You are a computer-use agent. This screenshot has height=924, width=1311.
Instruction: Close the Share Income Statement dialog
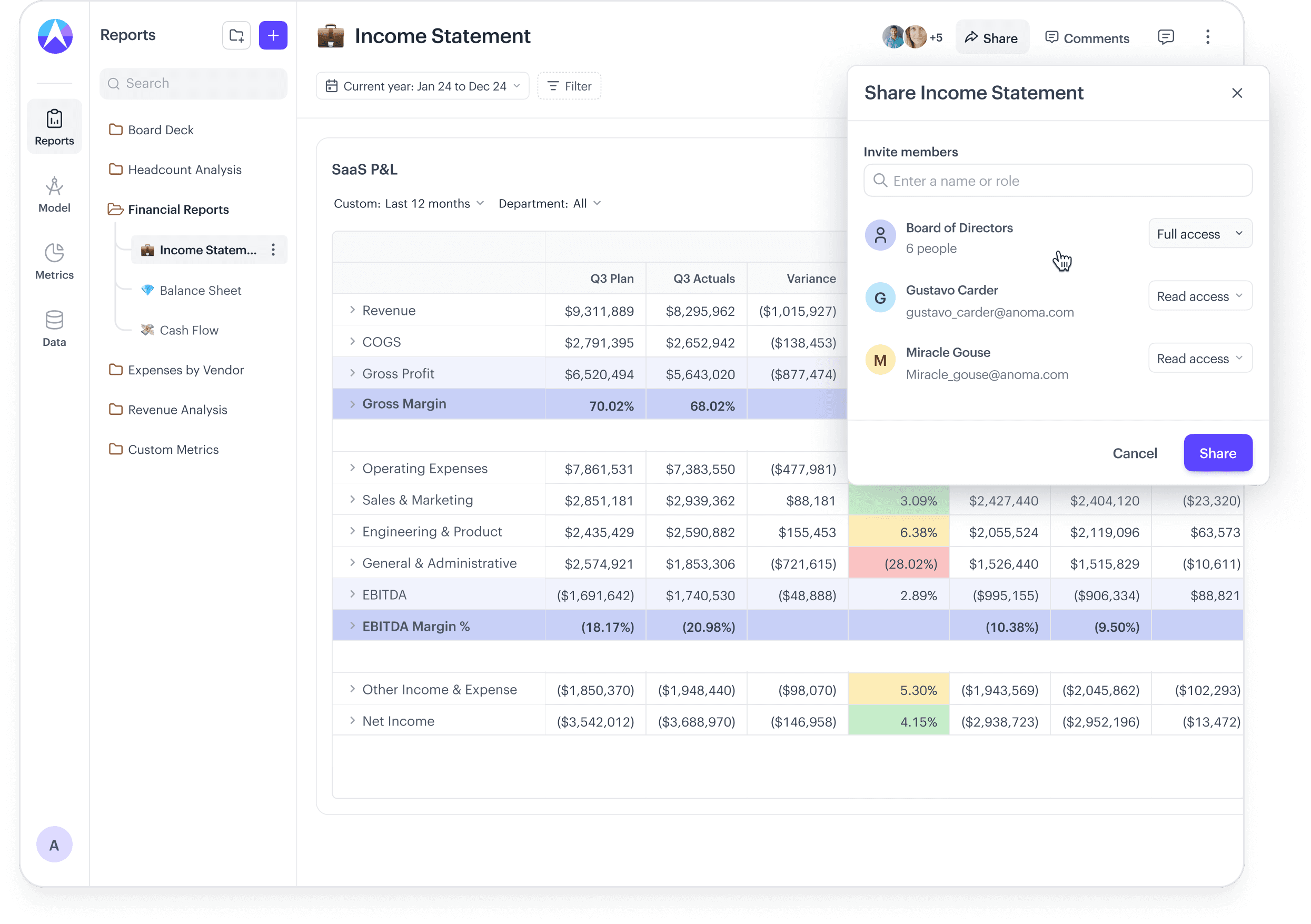[1237, 93]
